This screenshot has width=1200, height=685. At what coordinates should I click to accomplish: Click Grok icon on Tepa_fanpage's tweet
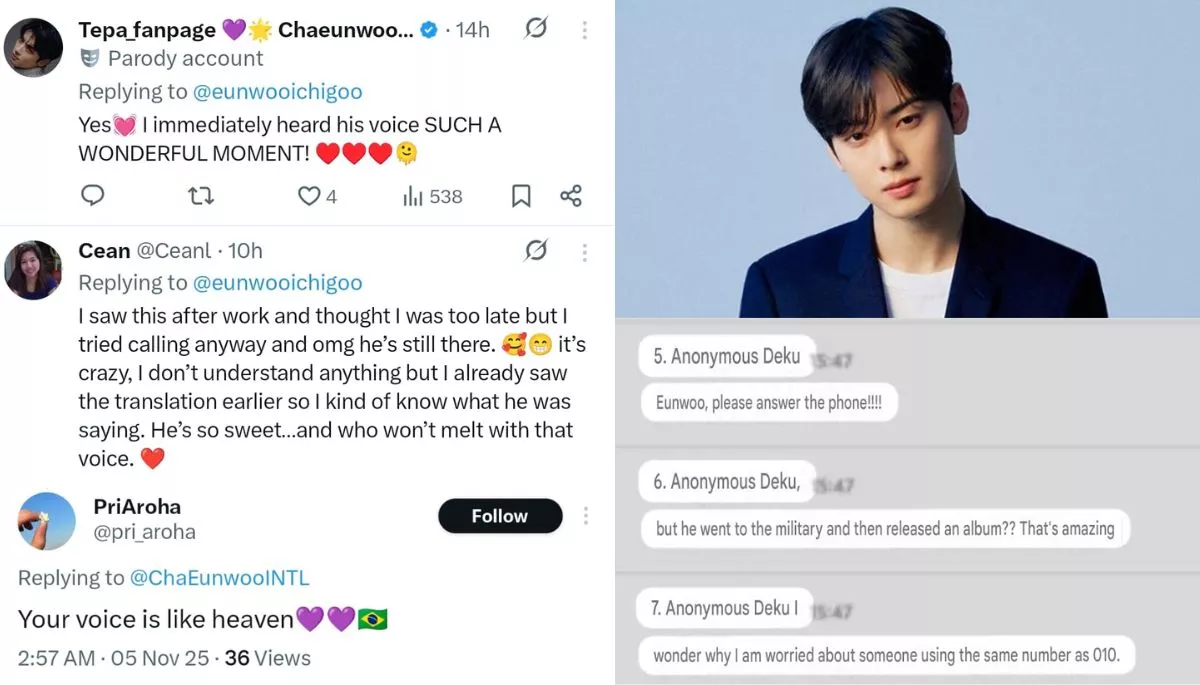coord(536,29)
